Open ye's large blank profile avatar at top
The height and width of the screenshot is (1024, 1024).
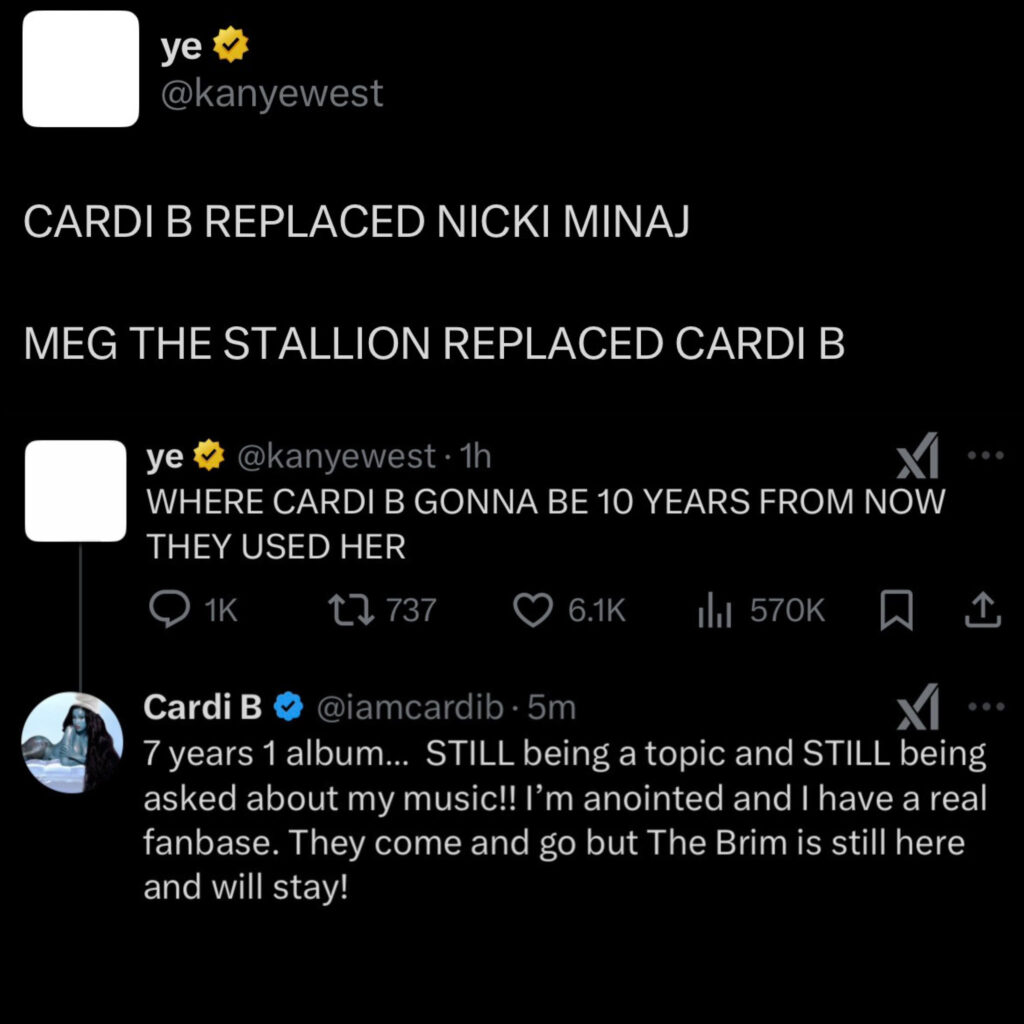[x=80, y=69]
